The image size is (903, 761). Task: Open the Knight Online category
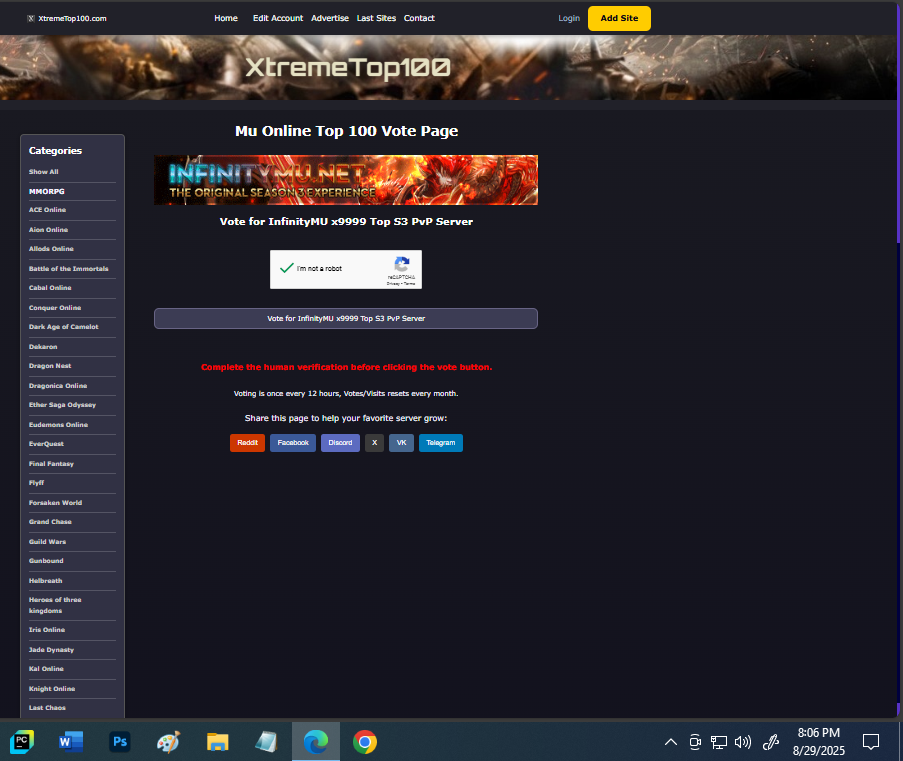(x=52, y=688)
